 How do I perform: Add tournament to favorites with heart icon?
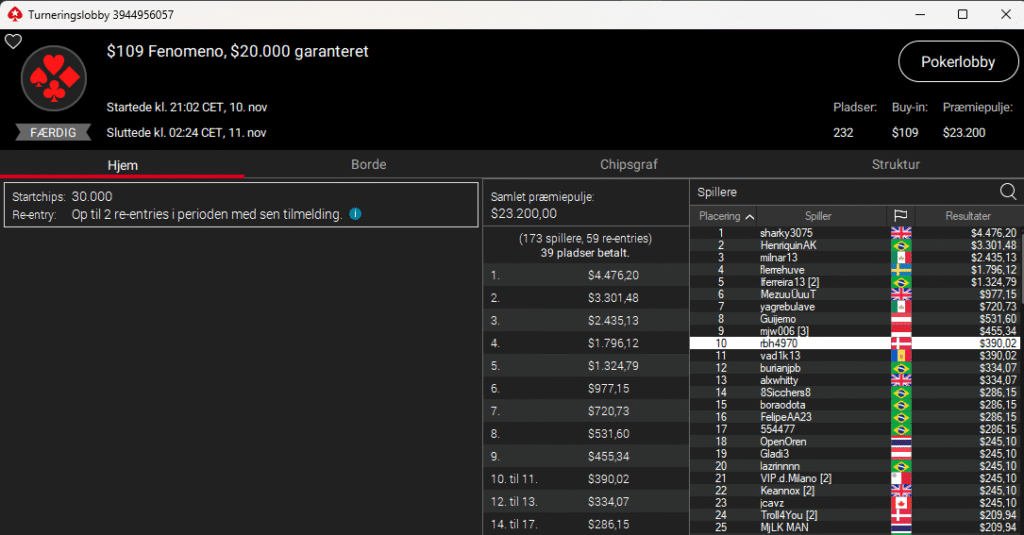pyautogui.click(x=13, y=41)
